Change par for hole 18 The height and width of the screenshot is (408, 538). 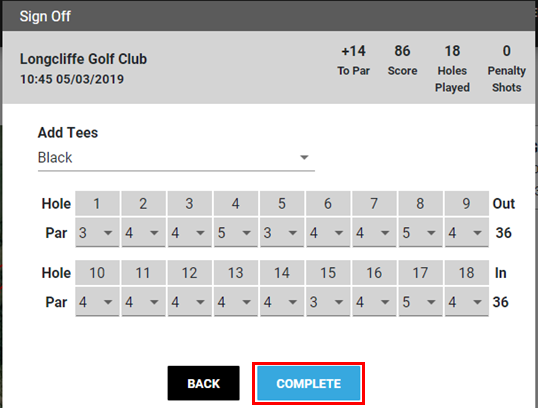[467, 302]
